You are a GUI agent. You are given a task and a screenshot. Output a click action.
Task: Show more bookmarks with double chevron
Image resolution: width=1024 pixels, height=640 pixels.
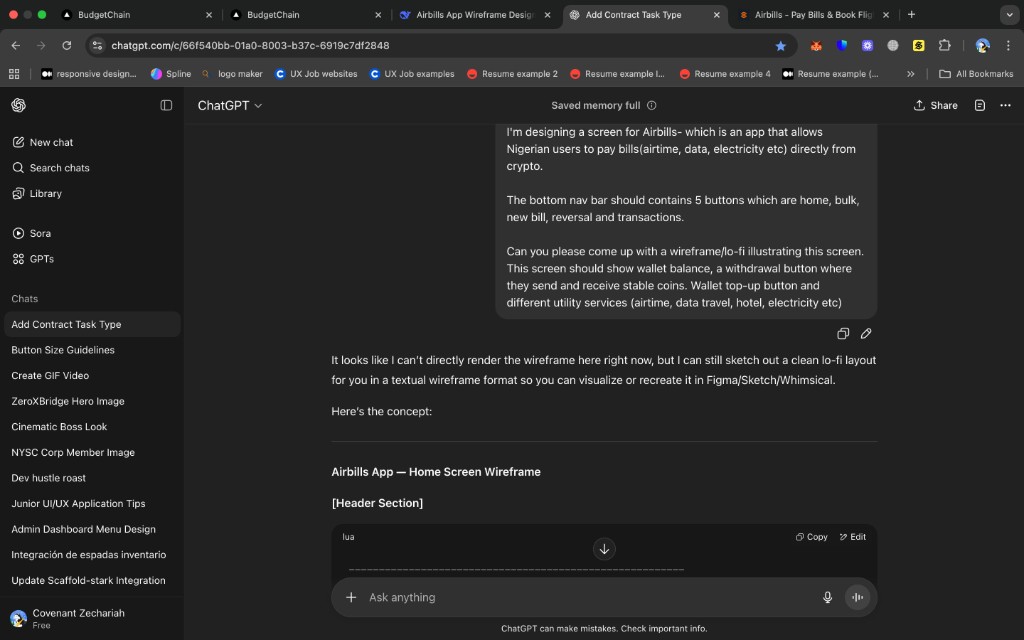click(910, 74)
